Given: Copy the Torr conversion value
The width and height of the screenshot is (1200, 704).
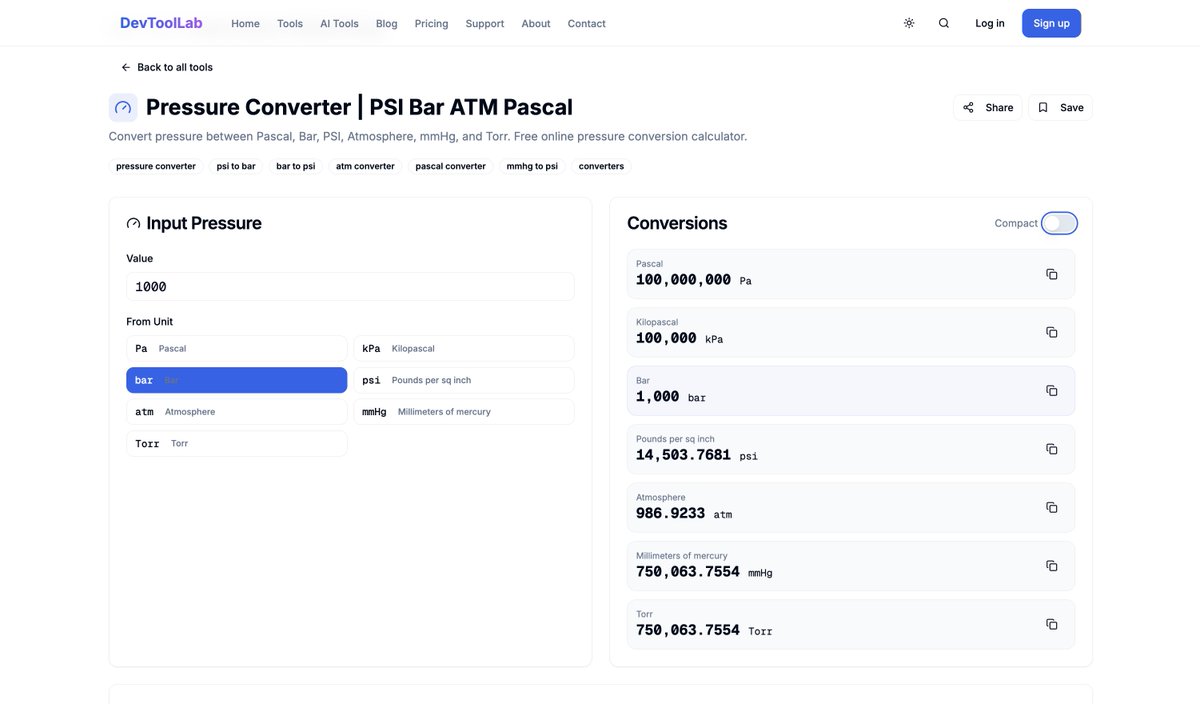Looking at the screenshot, I should click(x=1051, y=624).
